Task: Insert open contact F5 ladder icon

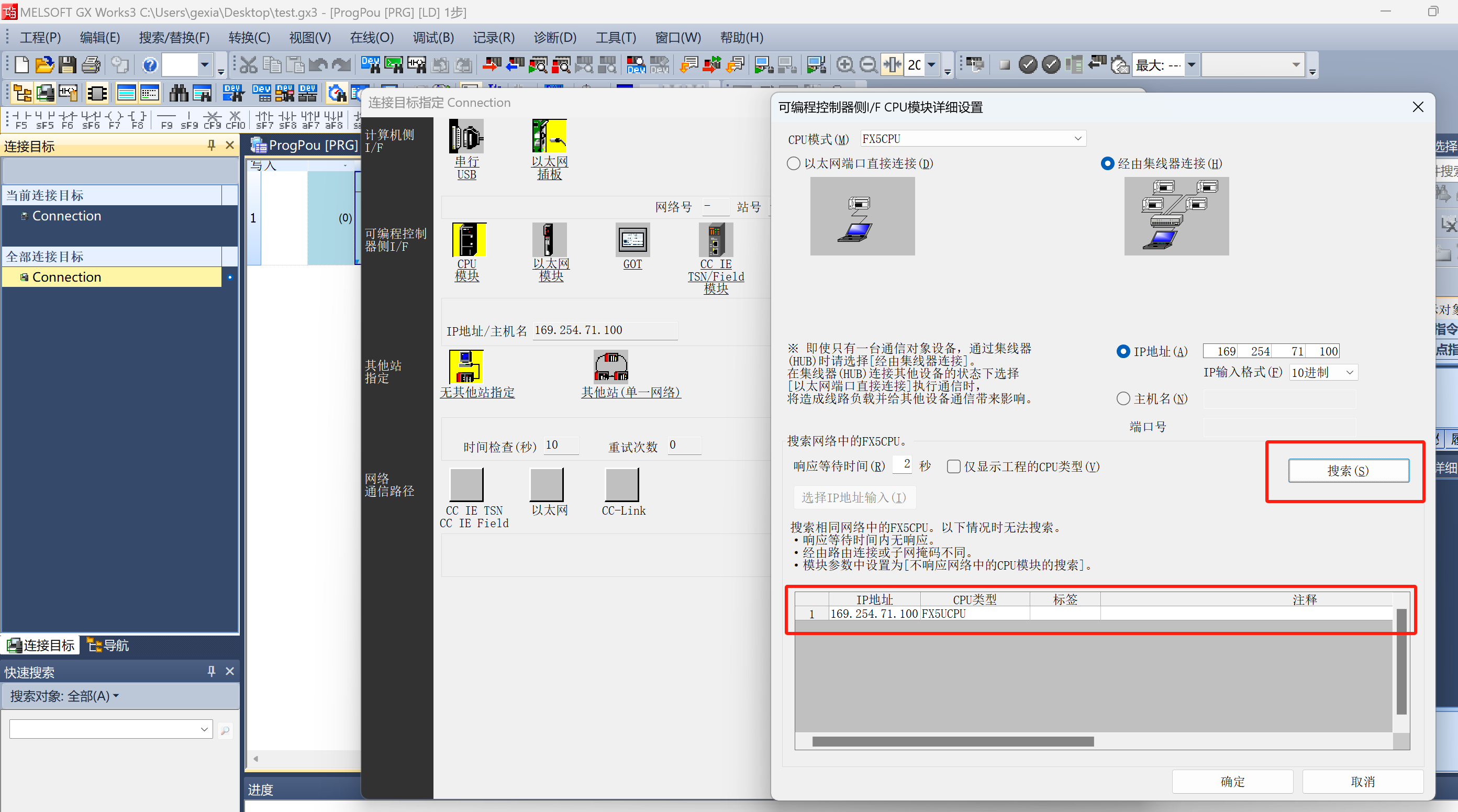Action: pyautogui.click(x=20, y=120)
